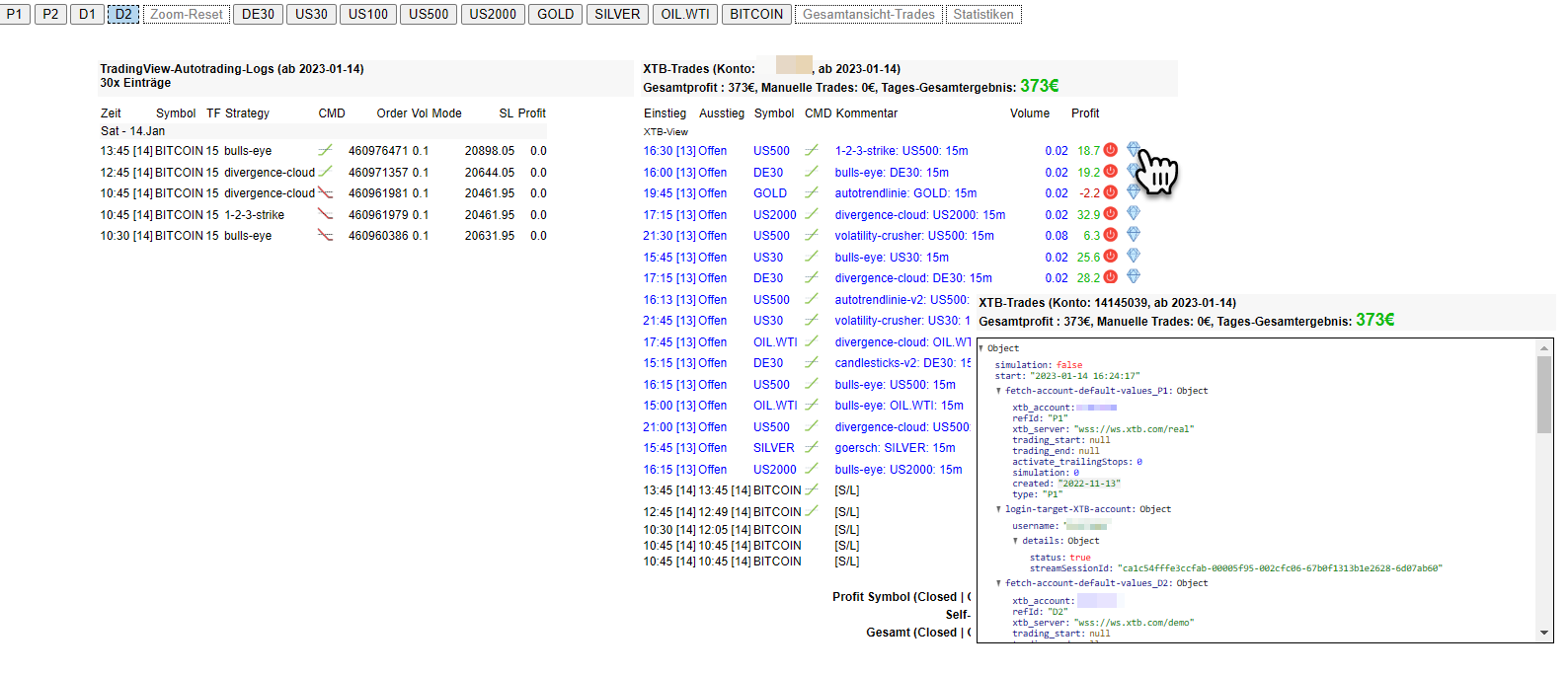The image size is (1568, 675).
Task: Open the GOLD symbol tab
Action: pyautogui.click(x=555, y=14)
